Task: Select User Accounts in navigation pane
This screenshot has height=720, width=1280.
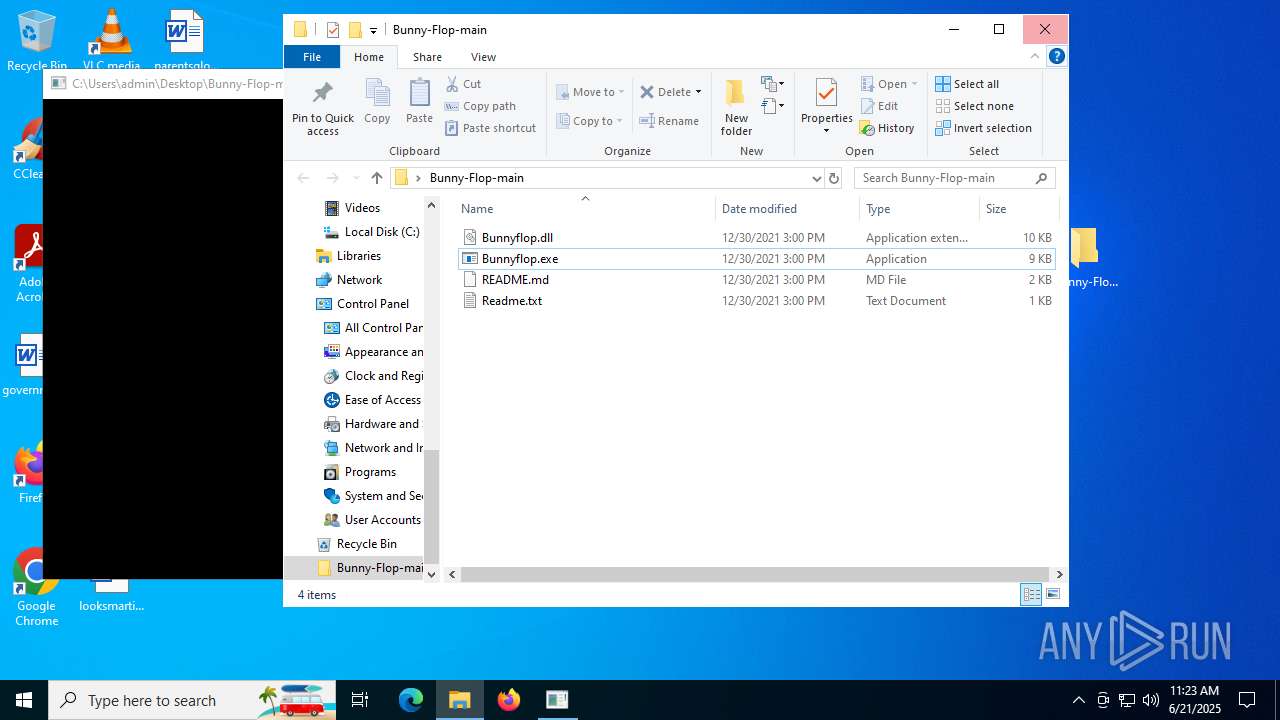Action: 372,520
